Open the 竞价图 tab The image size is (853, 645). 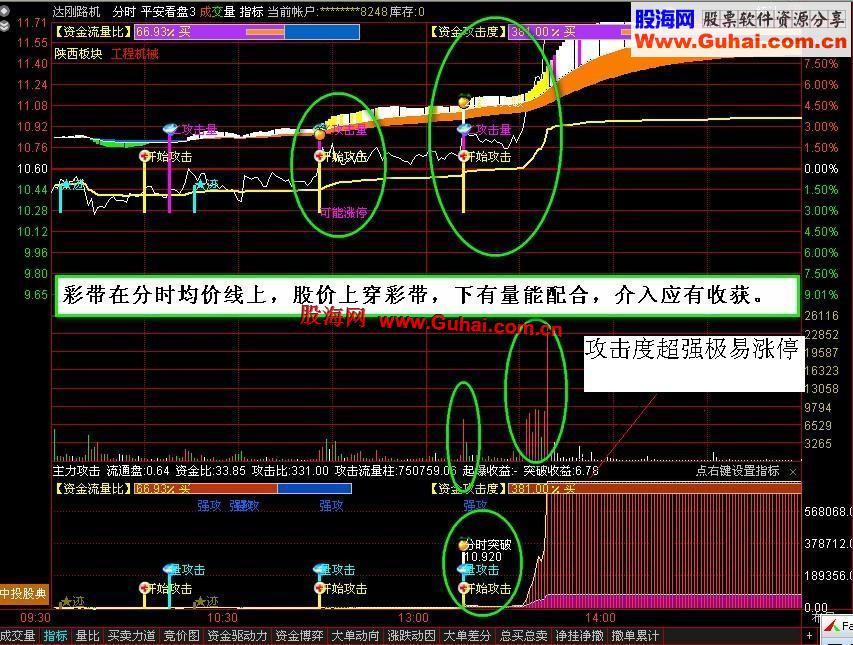181,636
